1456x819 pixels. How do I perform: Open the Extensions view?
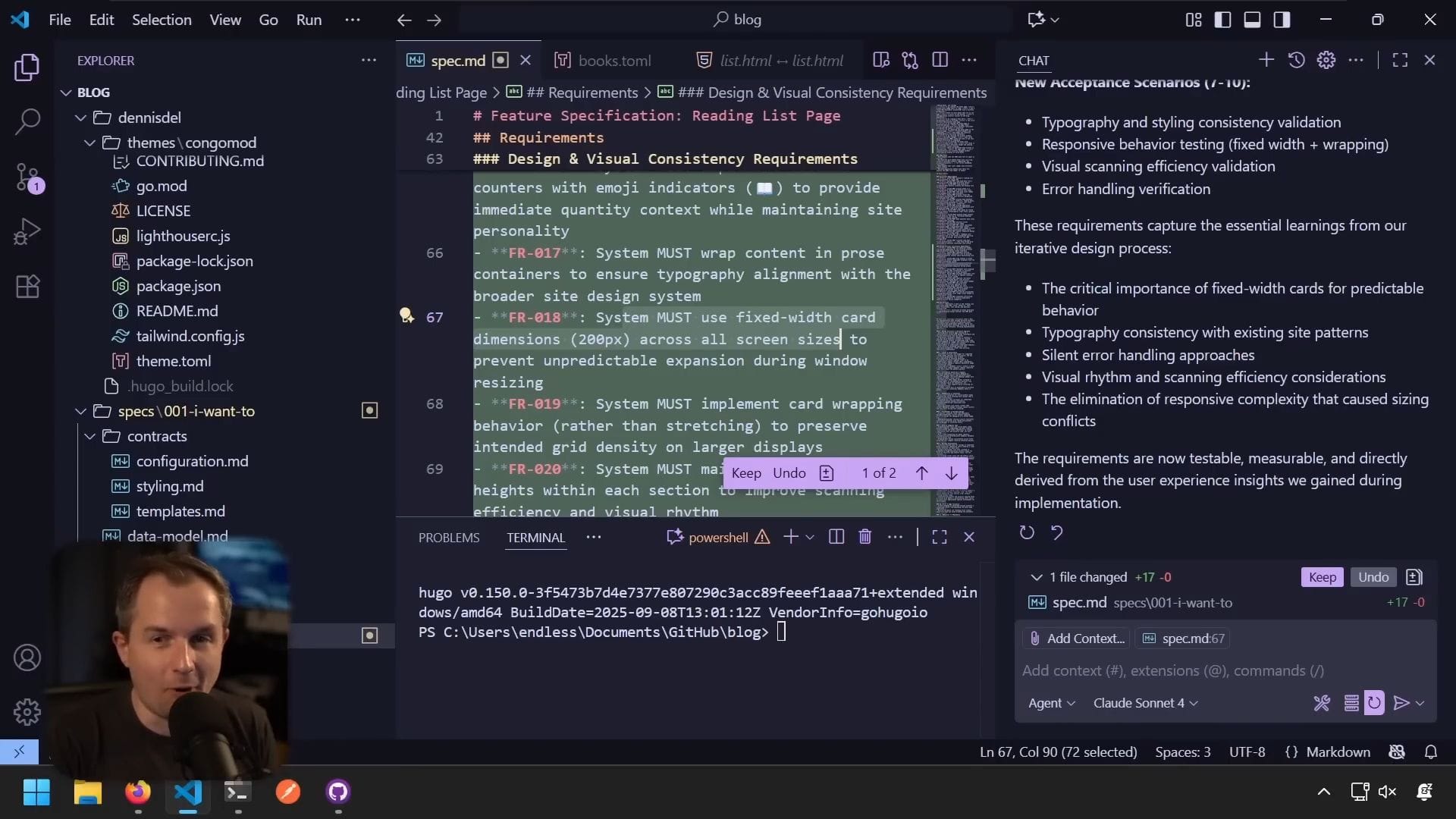tap(27, 287)
